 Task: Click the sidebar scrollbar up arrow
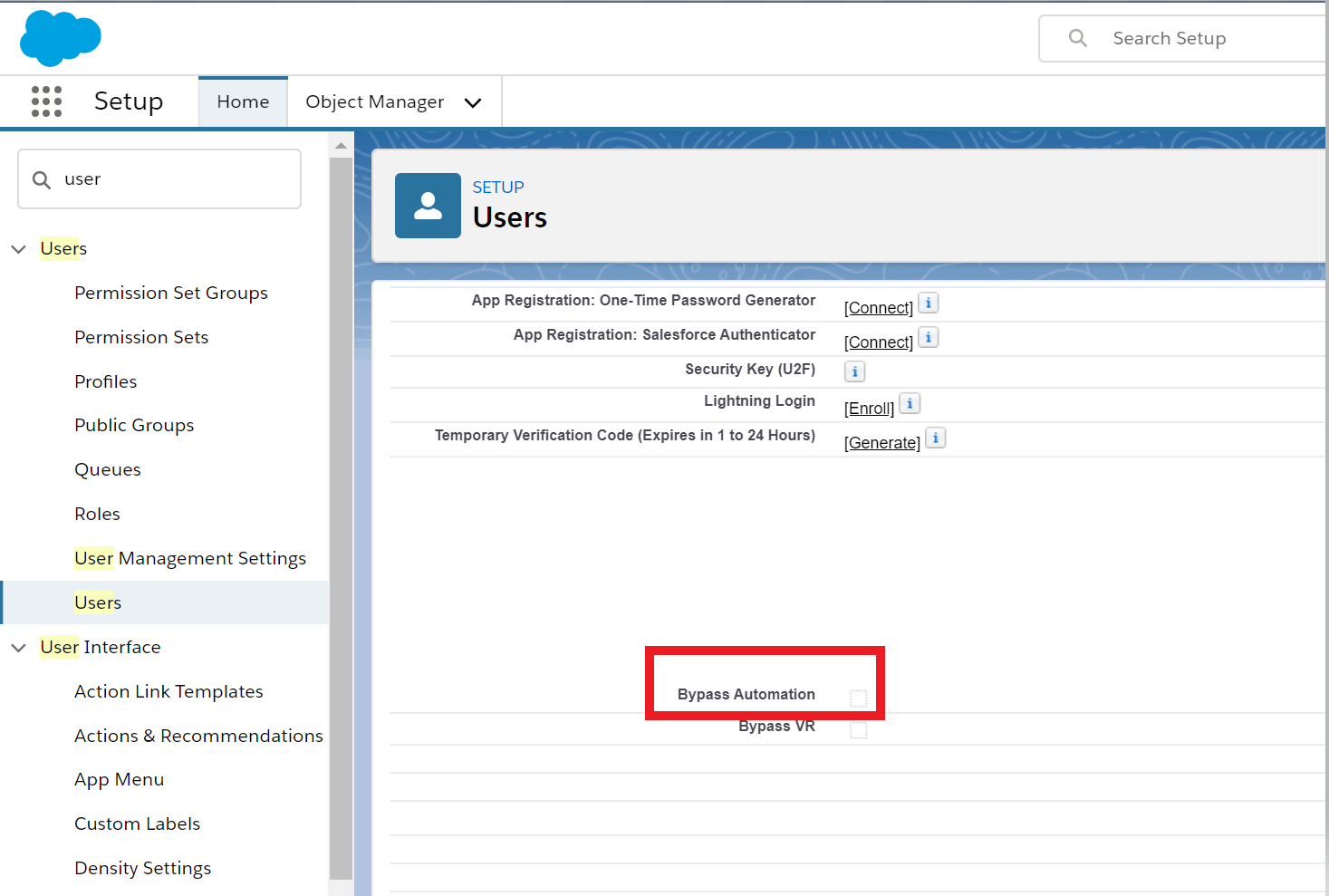tap(341, 145)
